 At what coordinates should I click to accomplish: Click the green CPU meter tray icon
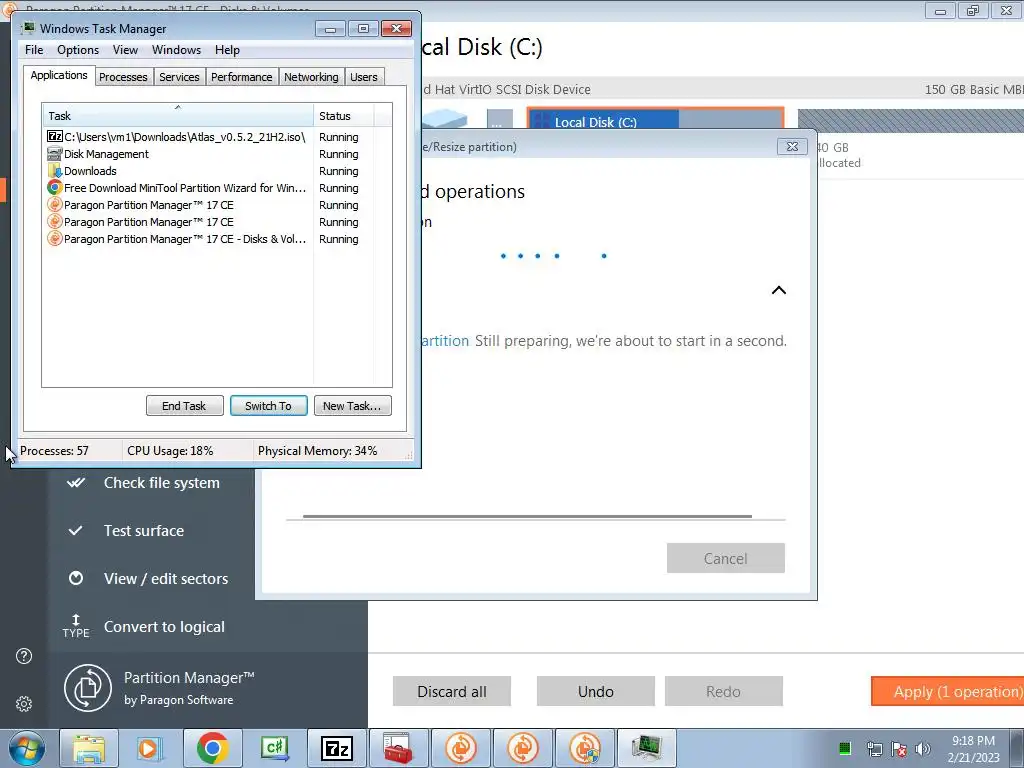(844, 748)
